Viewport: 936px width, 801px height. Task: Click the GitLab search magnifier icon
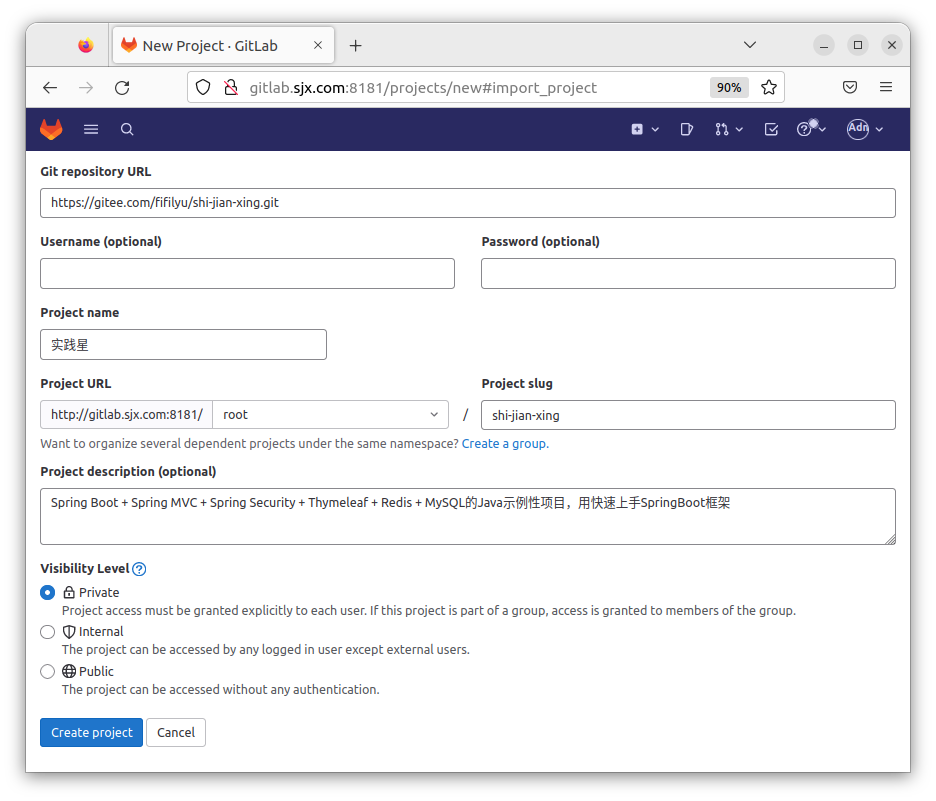[127, 129]
